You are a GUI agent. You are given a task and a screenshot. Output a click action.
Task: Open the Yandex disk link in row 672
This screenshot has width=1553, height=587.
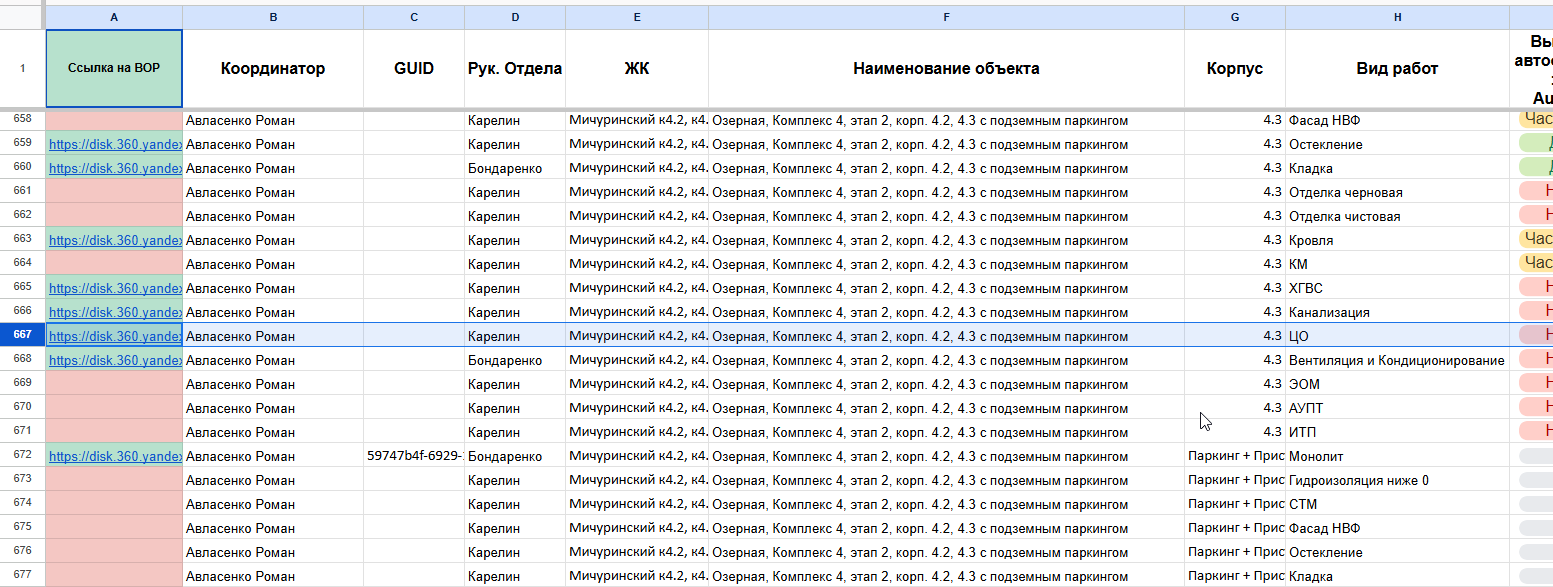[x=115, y=456]
